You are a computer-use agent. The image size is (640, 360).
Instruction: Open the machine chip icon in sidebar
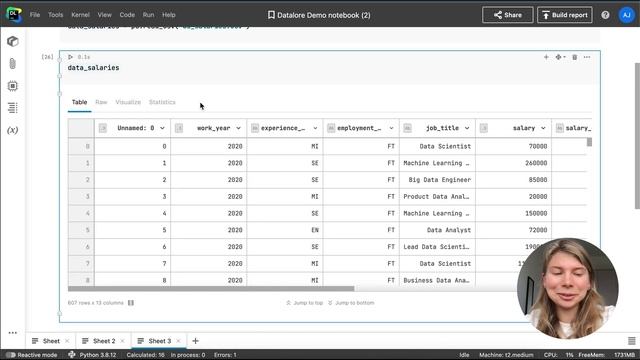click(13, 86)
